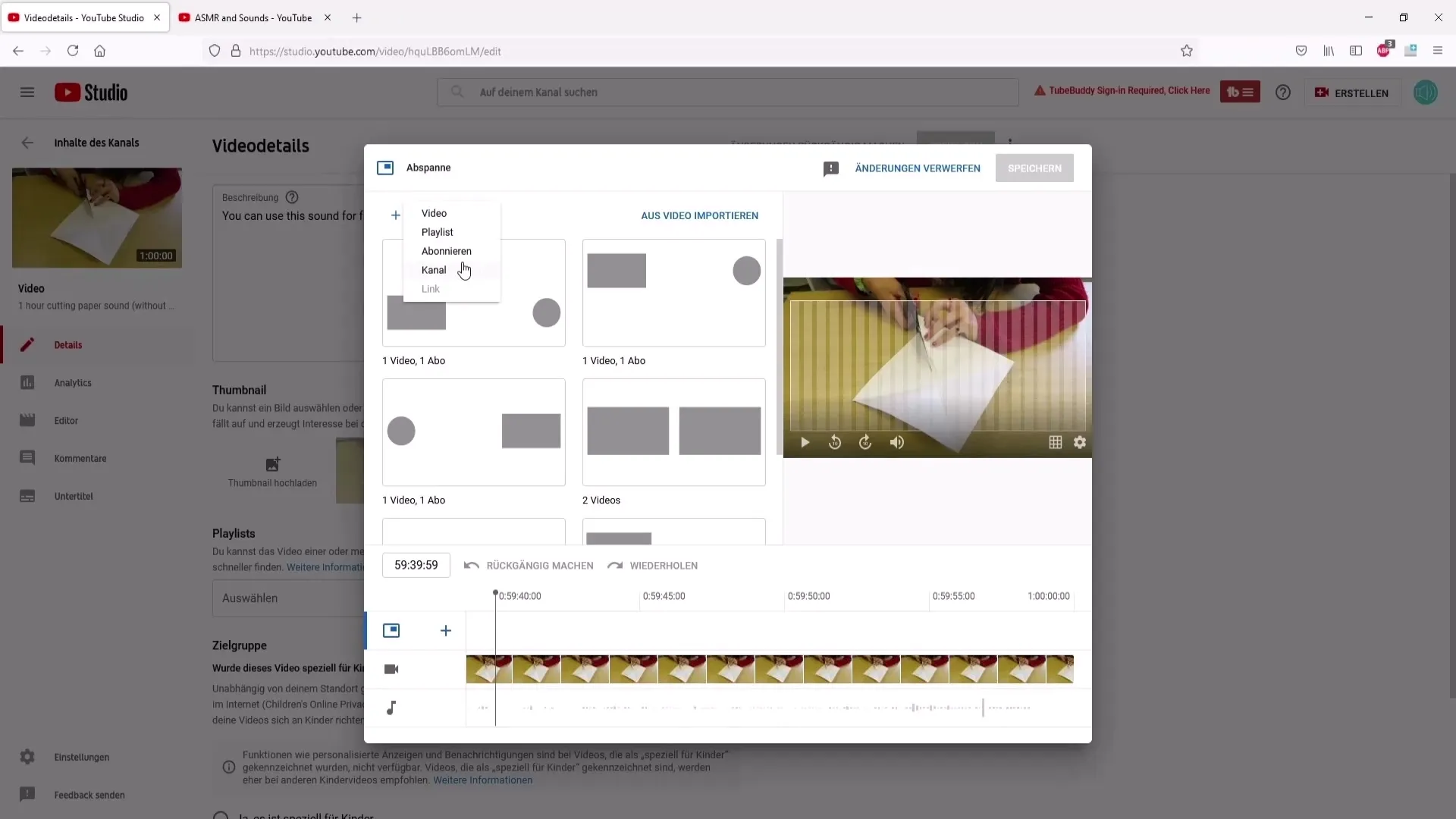This screenshot has height=819, width=1456.
Task: Click the end screen track icon in timeline
Action: [391, 631]
